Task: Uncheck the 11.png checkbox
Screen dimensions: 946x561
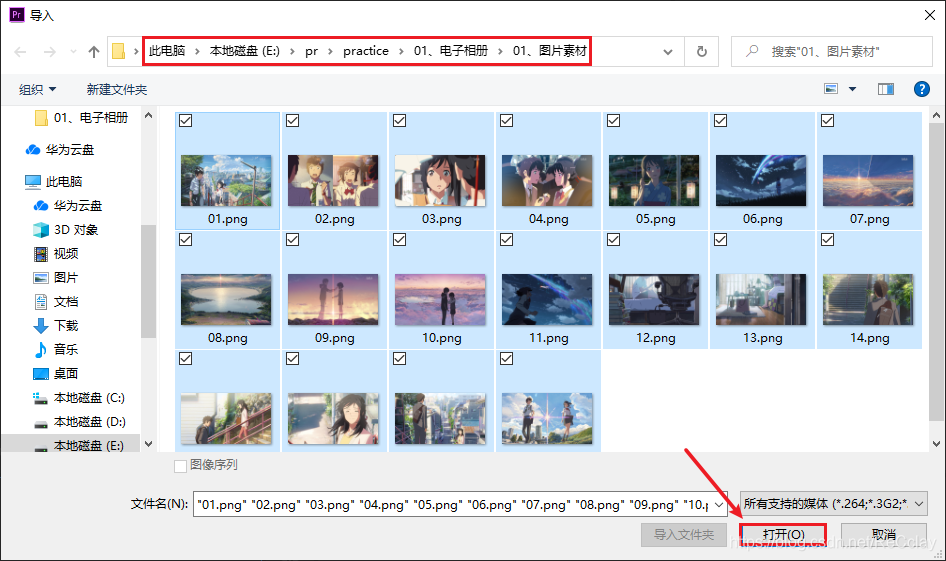Action: point(507,239)
